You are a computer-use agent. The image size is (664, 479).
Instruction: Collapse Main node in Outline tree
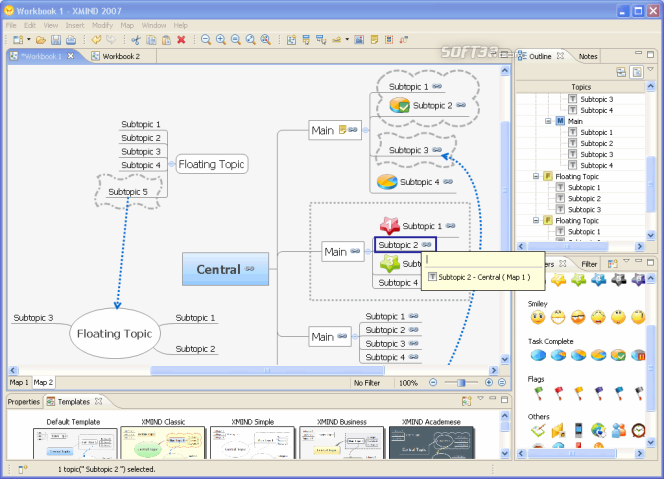(548, 121)
